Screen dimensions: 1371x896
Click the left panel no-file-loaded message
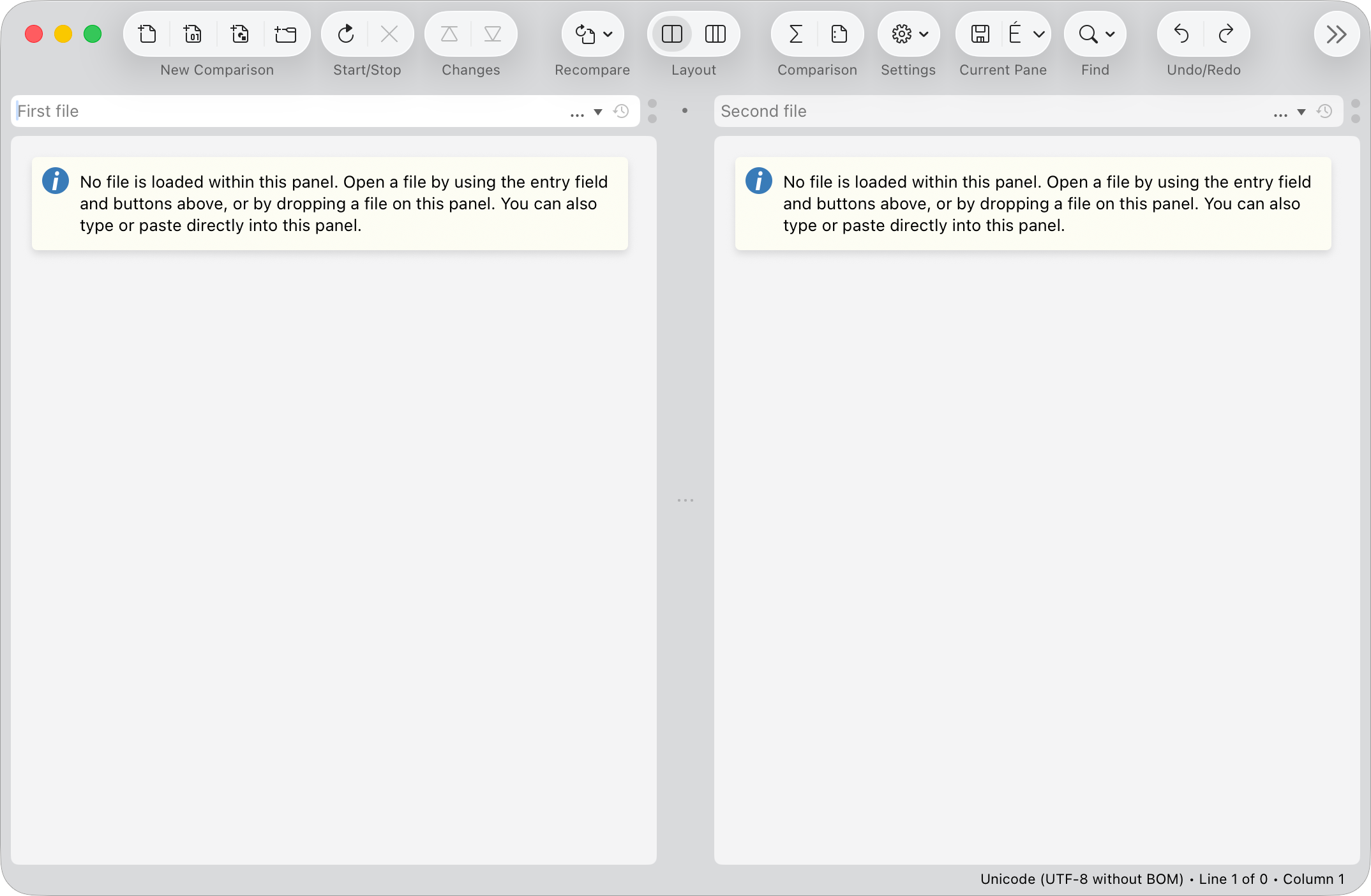pos(344,204)
